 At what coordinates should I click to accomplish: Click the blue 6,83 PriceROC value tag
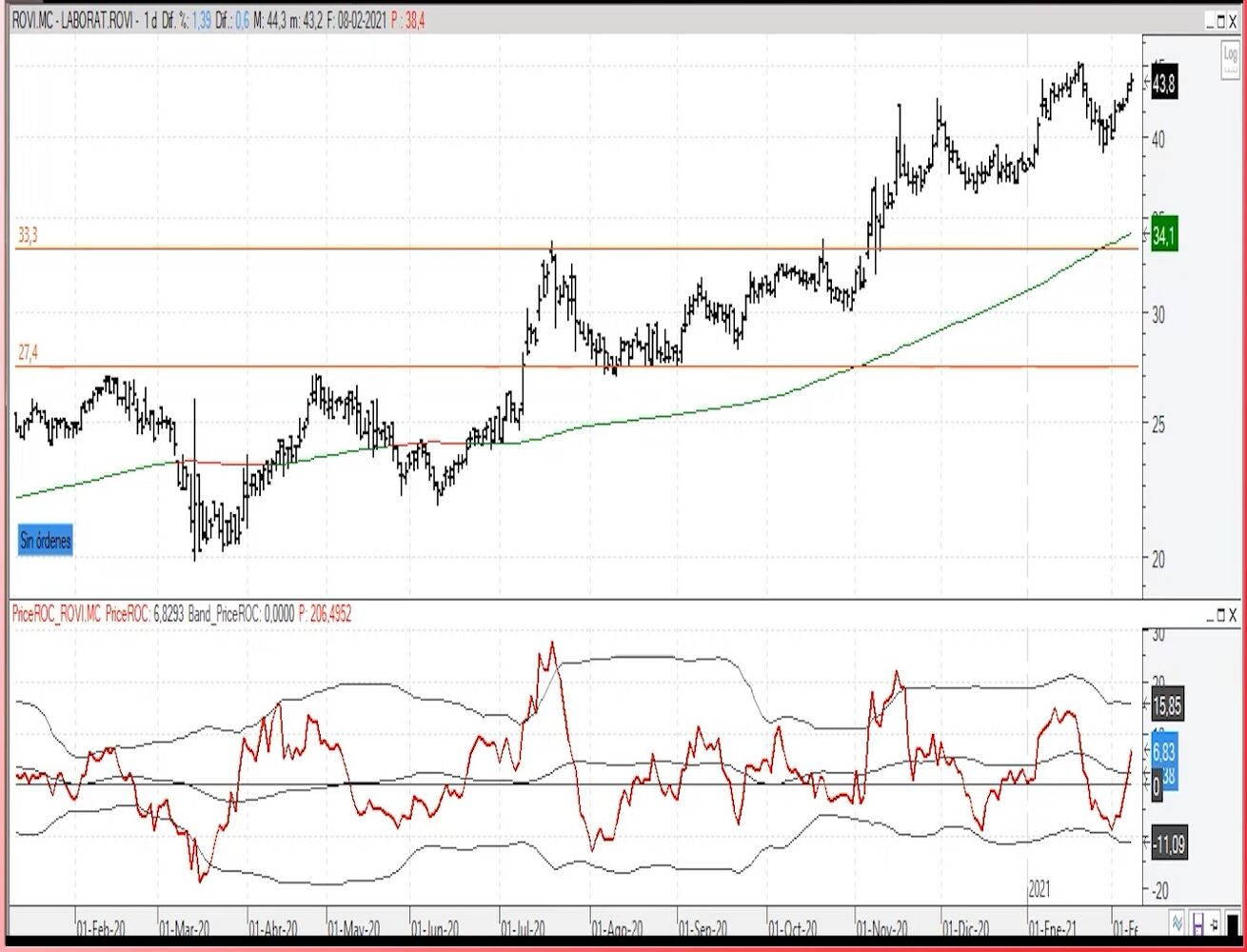(1164, 752)
